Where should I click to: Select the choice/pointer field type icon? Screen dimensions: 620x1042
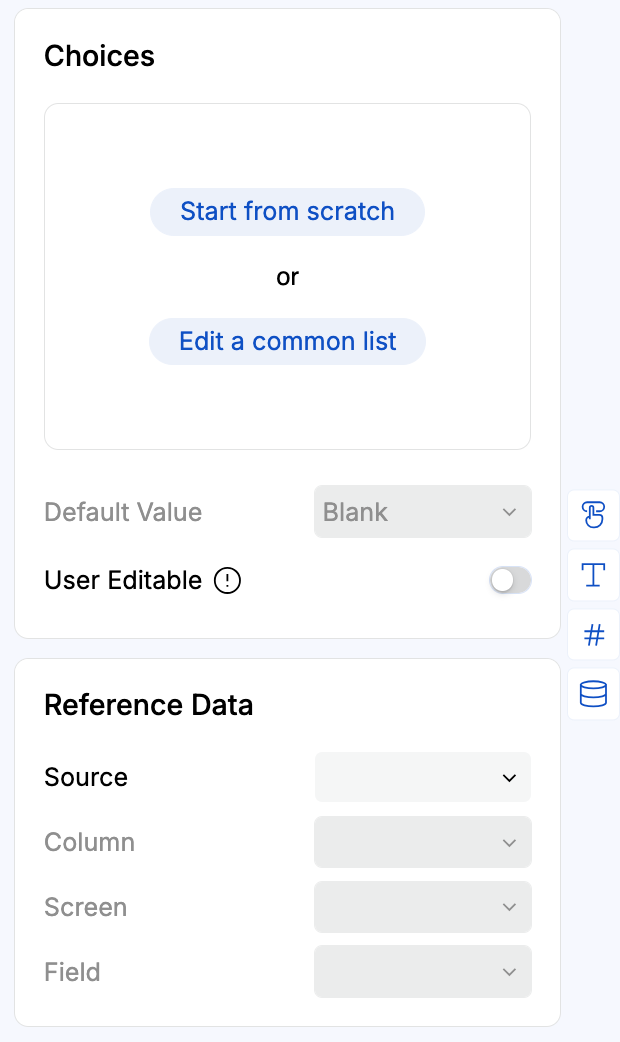593,515
